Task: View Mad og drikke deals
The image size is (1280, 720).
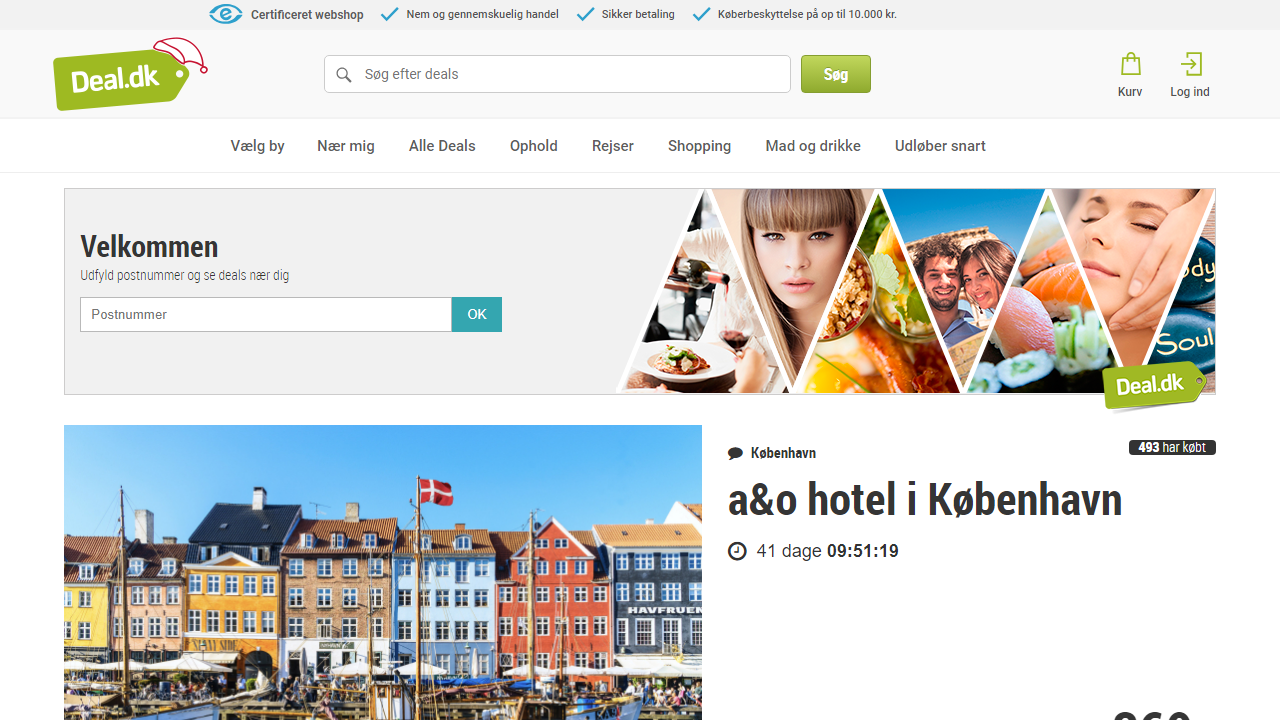Action: 812,145
